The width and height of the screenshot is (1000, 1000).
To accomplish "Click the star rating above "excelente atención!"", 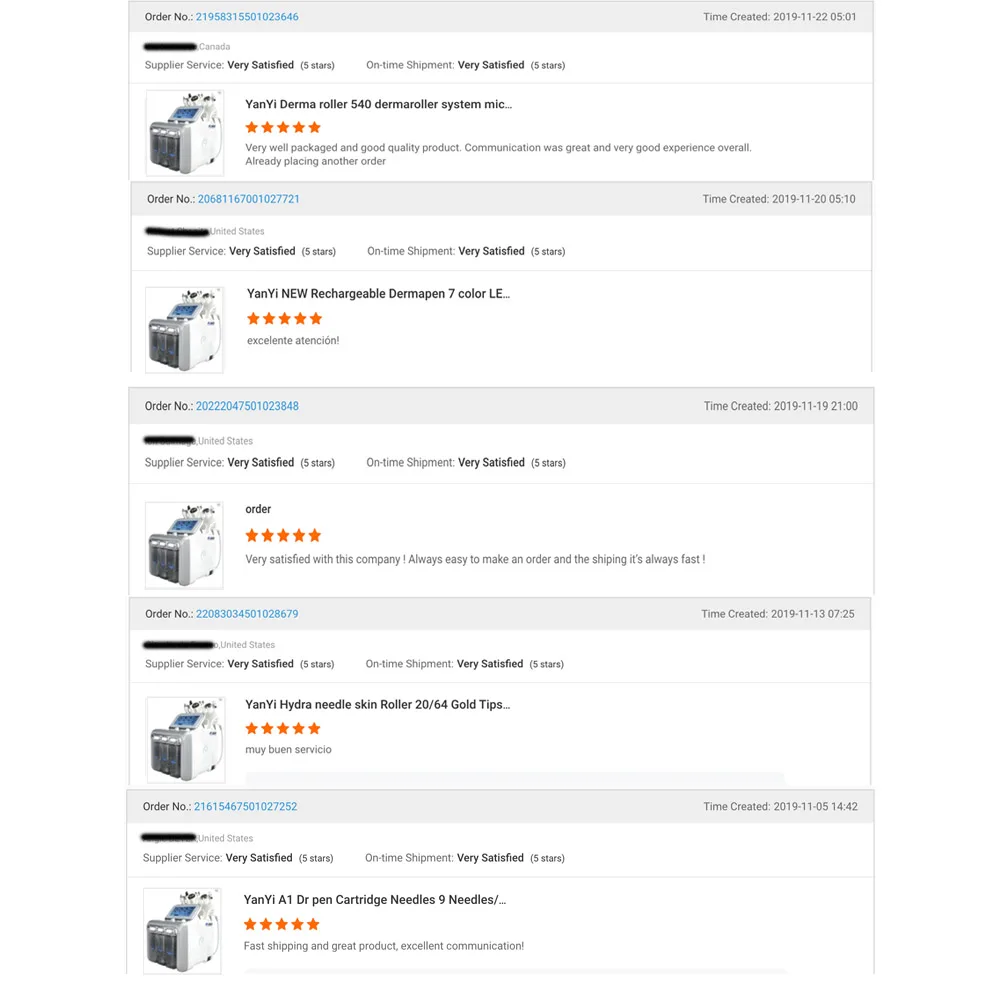I will pos(284,318).
